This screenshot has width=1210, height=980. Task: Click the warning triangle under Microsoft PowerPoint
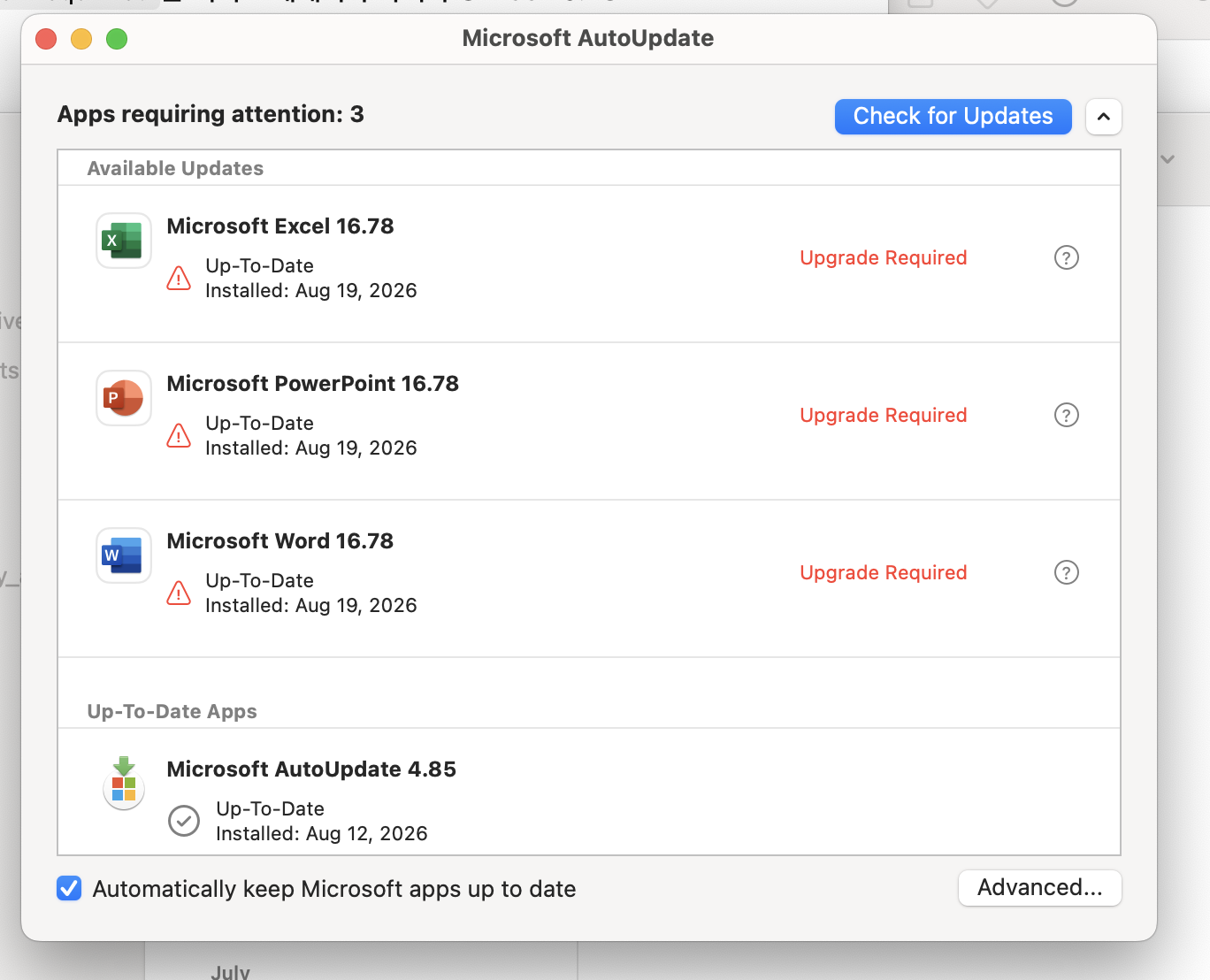point(179,436)
